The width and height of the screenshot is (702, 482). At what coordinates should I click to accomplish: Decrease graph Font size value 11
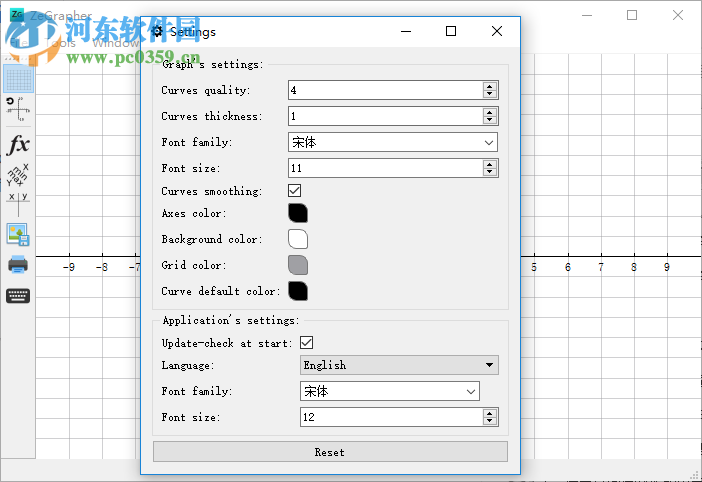490,172
